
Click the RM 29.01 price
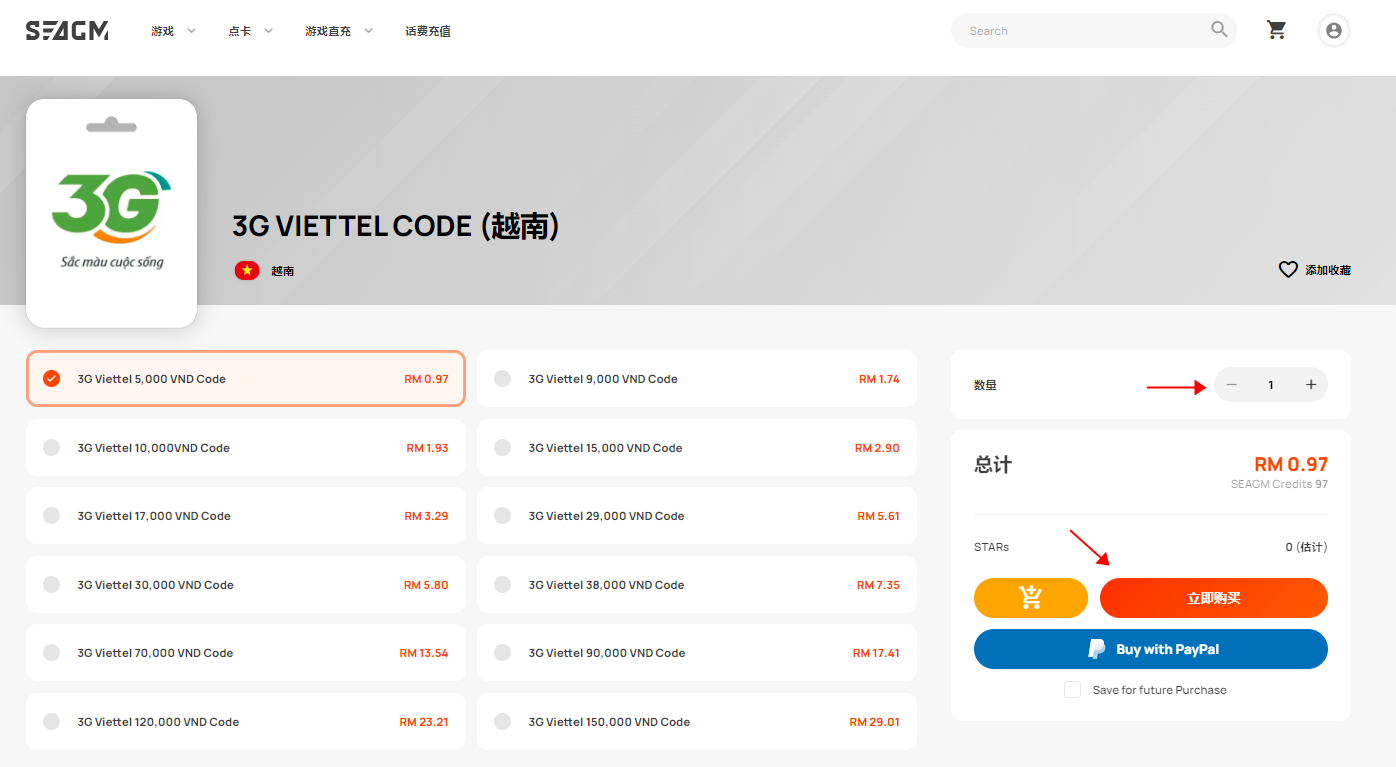(874, 722)
